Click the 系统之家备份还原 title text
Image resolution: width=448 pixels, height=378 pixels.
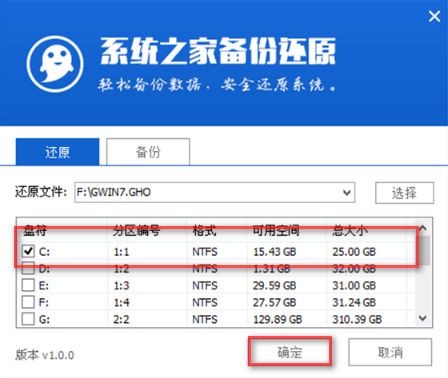(218, 51)
